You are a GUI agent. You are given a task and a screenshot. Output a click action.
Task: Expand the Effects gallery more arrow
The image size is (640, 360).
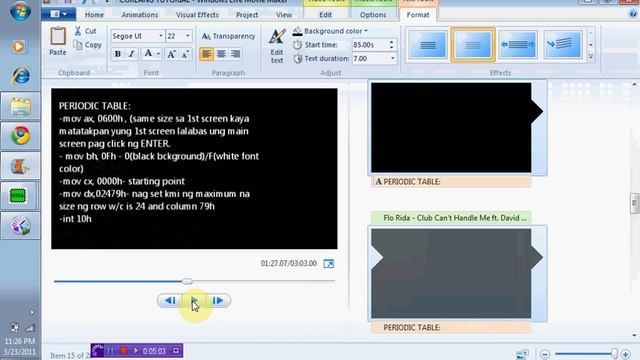point(591,58)
